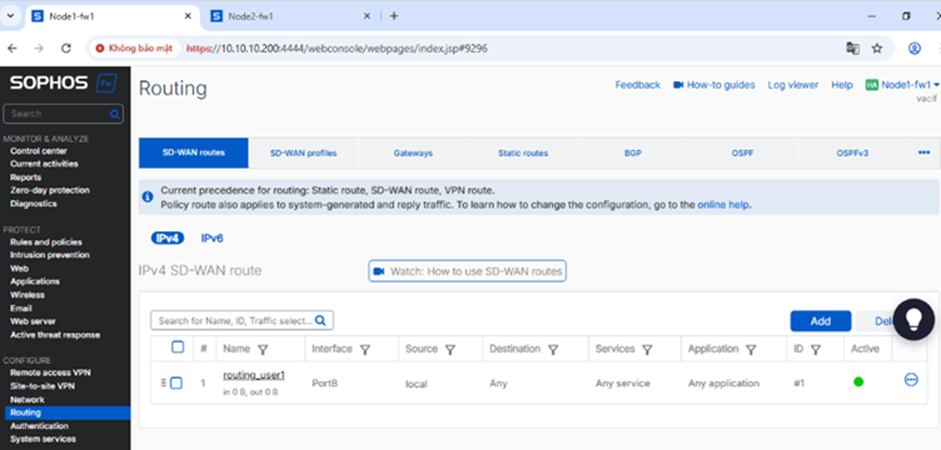The width and height of the screenshot is (941, 450).
Task: Click the search magnifier icon in sidebar
Action: coord(115,115)
